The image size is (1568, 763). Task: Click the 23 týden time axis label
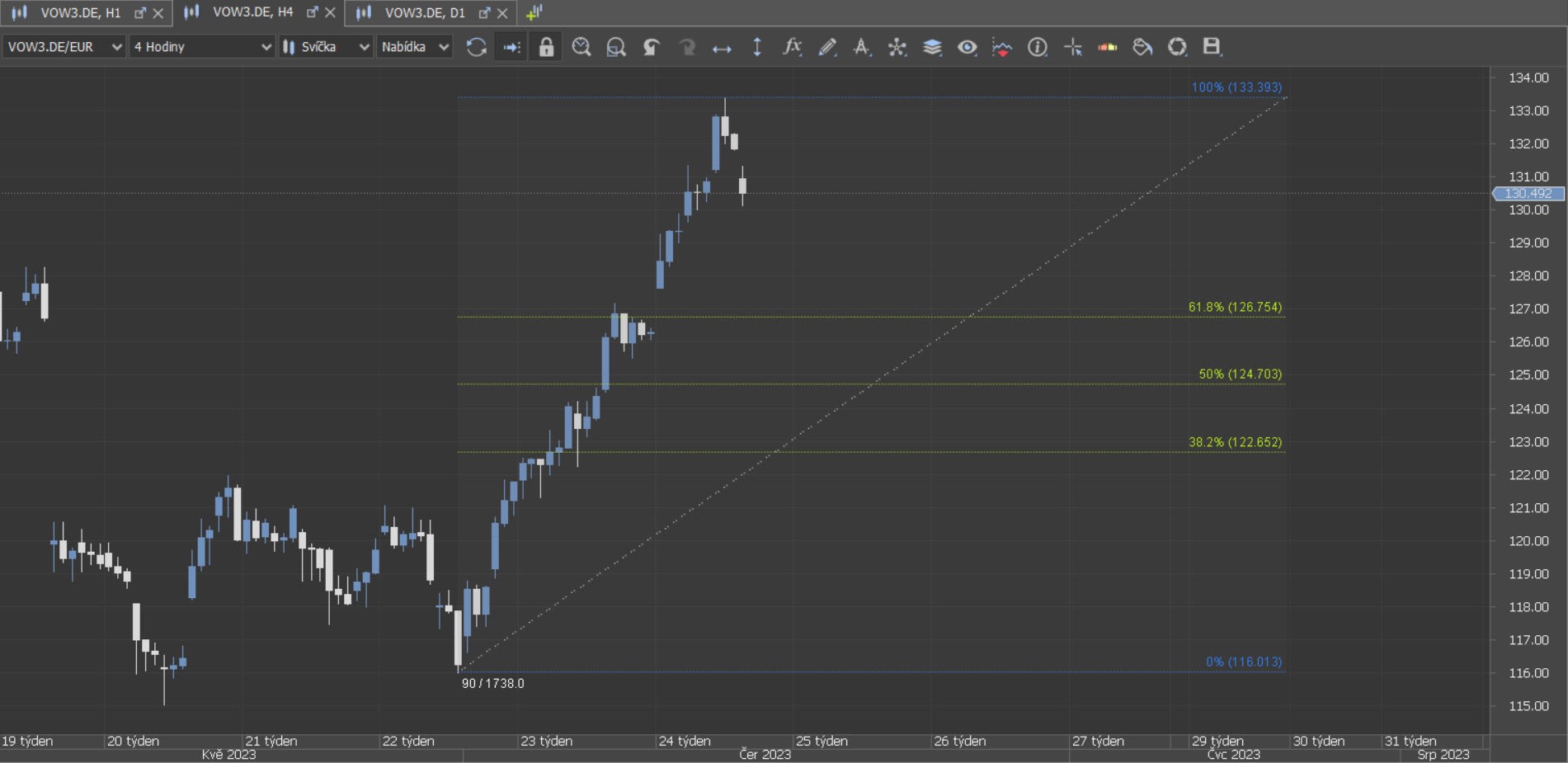click(x=546, y=741)
